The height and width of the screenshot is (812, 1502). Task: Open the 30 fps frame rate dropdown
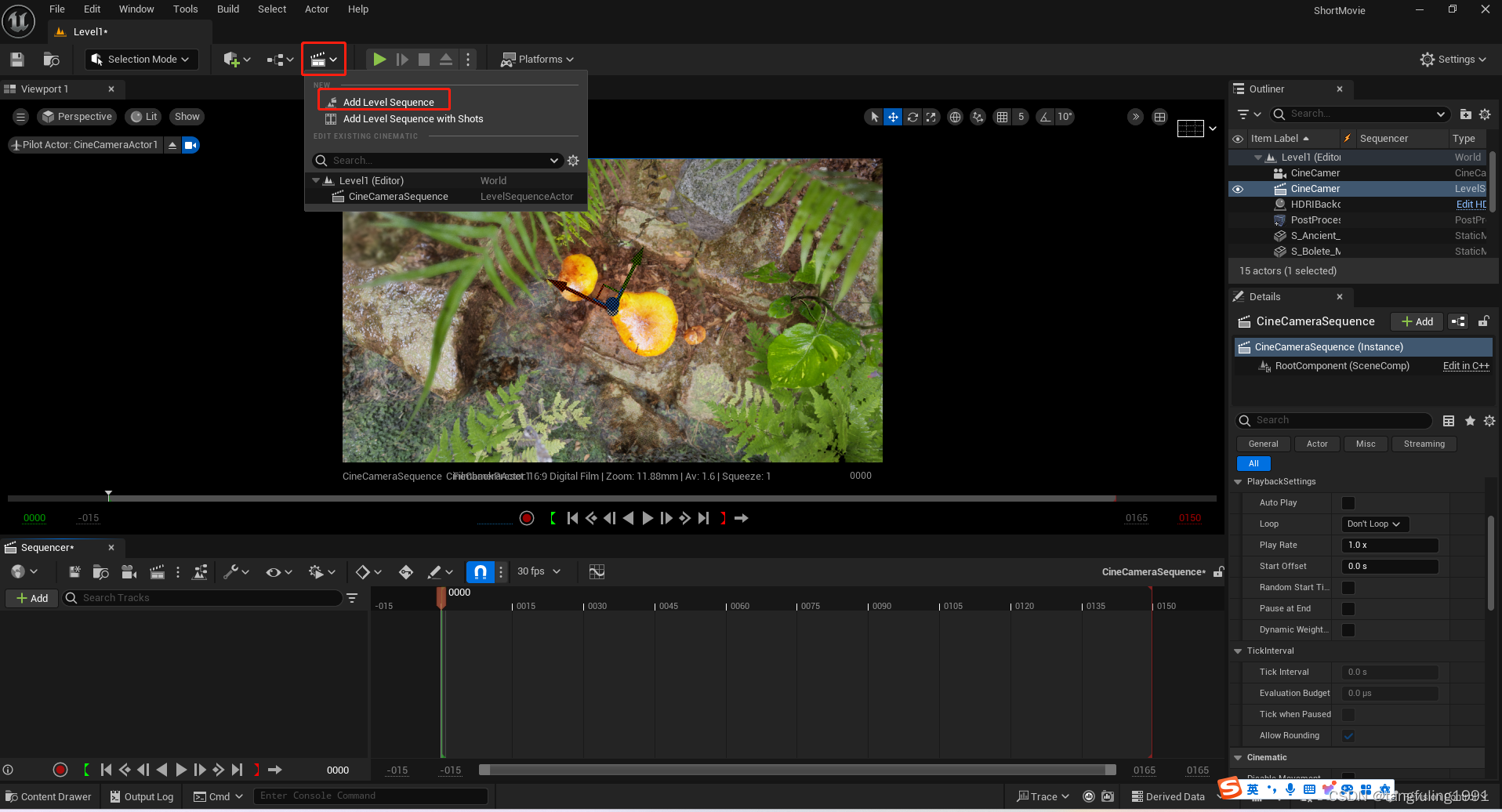click(x=539, y=572)
